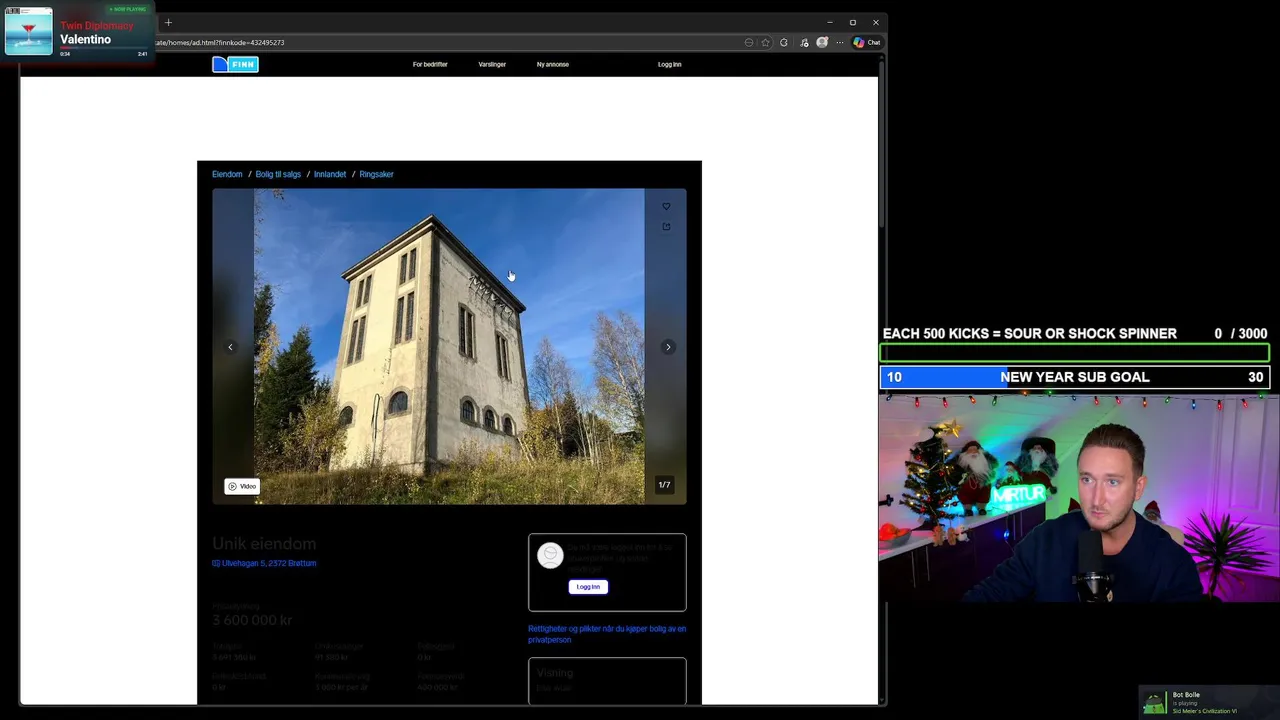1280x720 pixels.
Task: Open Varslinger in FINN header
Action: pyautogui.click(x=492, y=64)
